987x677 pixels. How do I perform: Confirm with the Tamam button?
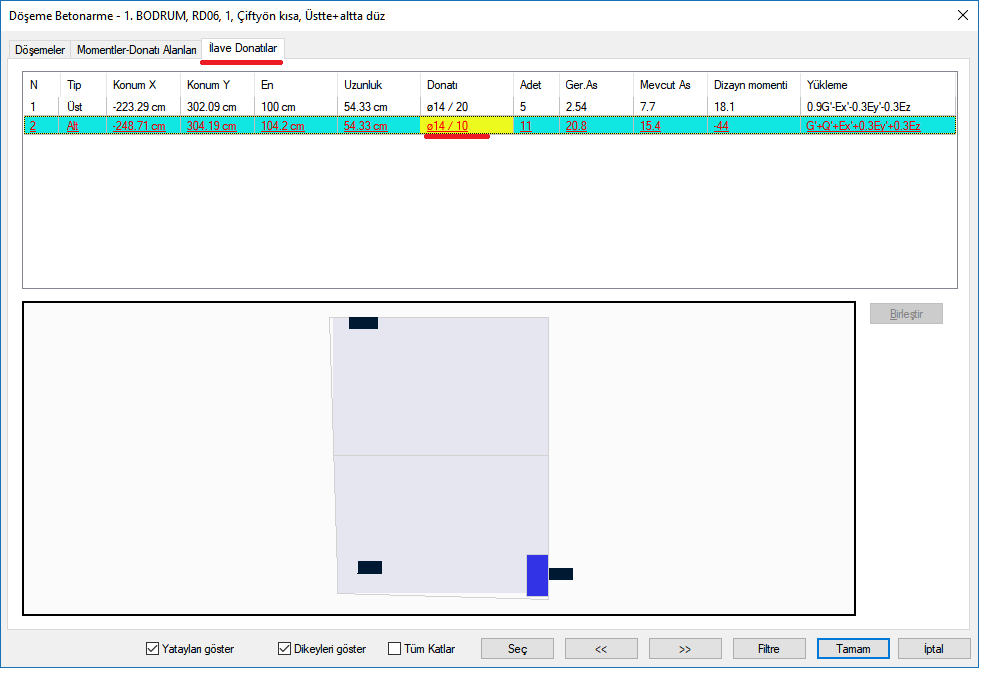pos(852,649)
